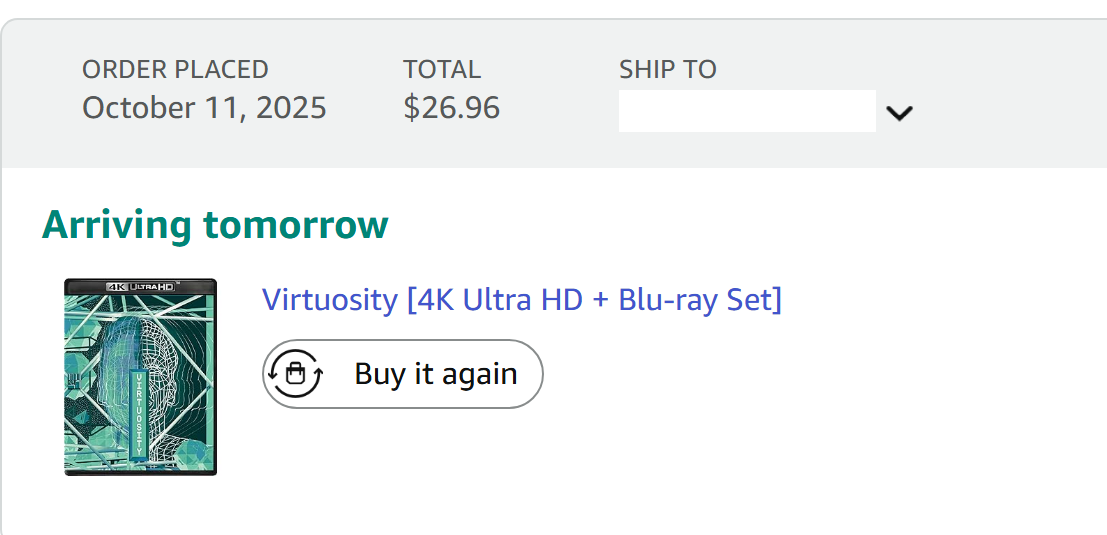Click the word Virtuosity in the product title
Screen dimensions: 1107x535
point(329,299)
